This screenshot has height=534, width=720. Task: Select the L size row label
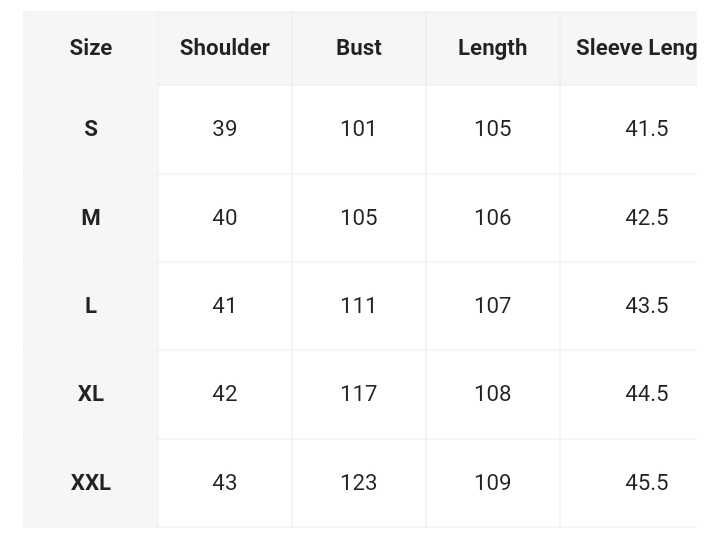[x=91, y=305]
